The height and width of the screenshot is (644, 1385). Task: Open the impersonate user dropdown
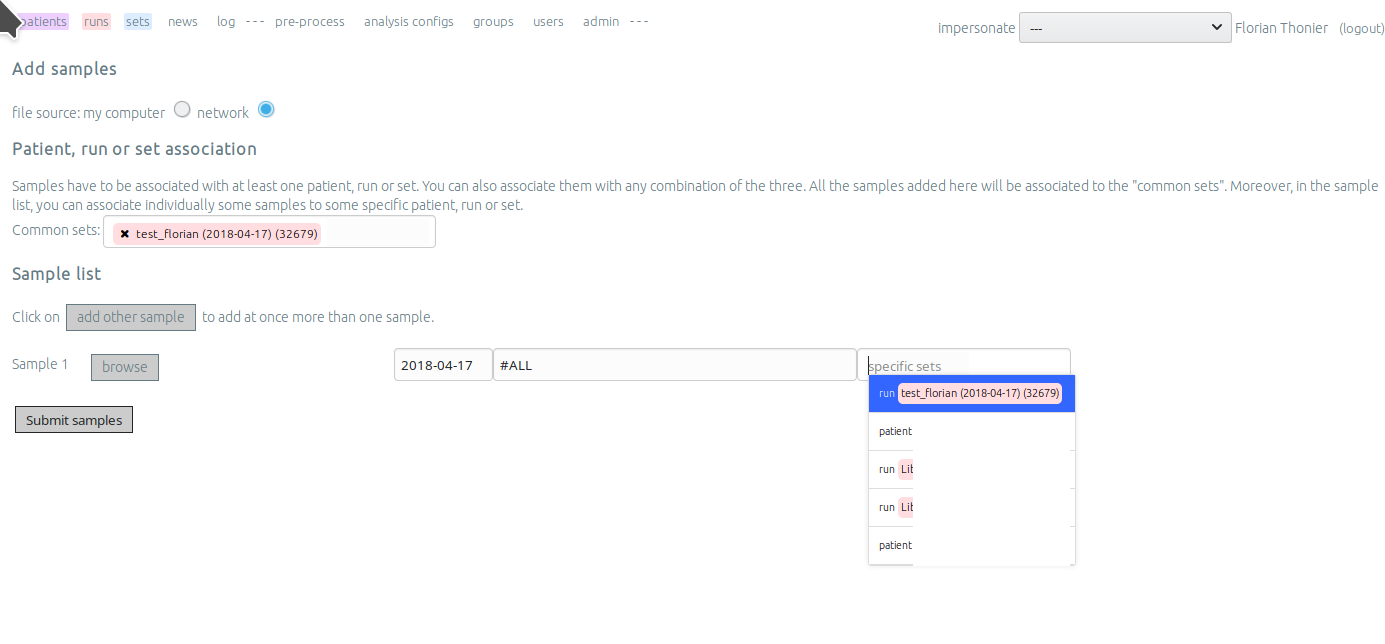[1125, 28]
